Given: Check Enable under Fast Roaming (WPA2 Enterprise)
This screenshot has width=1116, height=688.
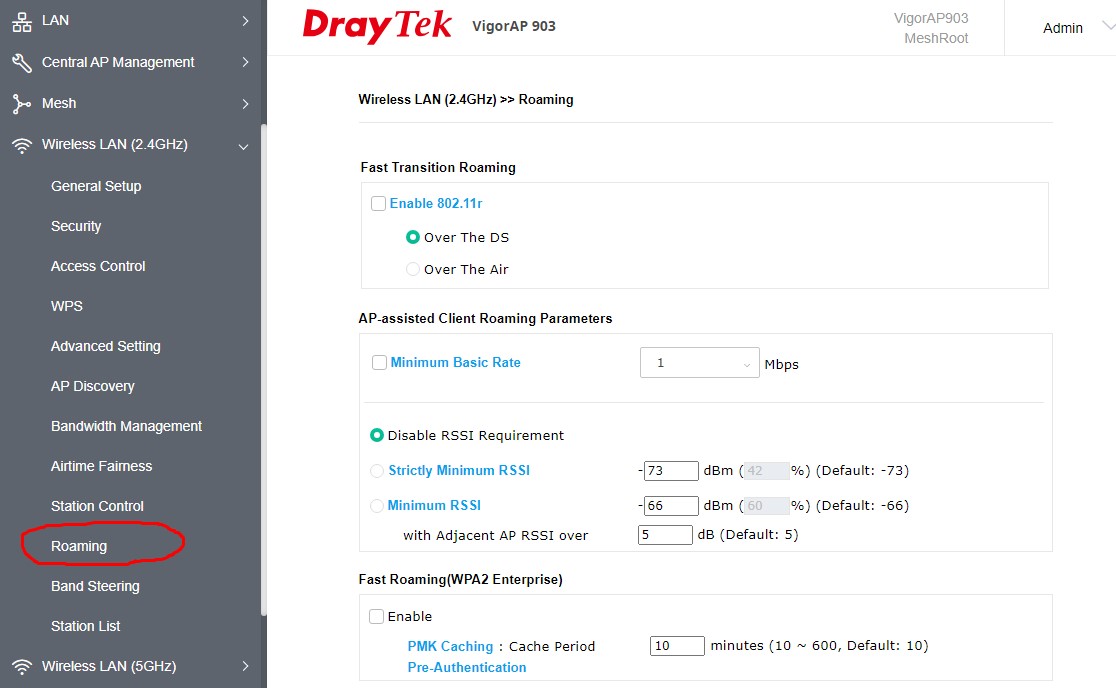Looking at the screenshot, I should pyautogui.click(x=377, y=617).
